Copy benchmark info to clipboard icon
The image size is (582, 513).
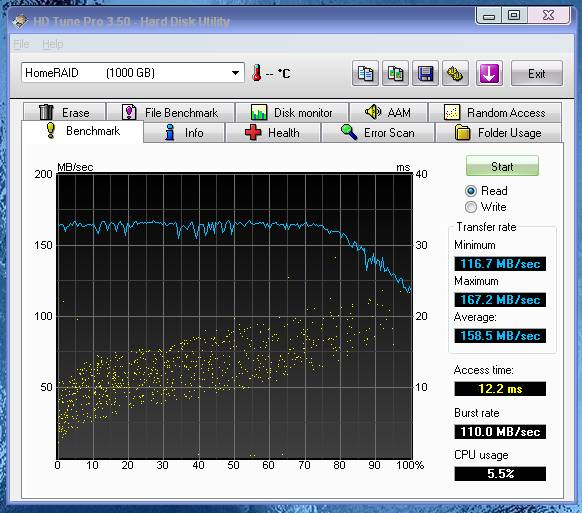(365, 73)
